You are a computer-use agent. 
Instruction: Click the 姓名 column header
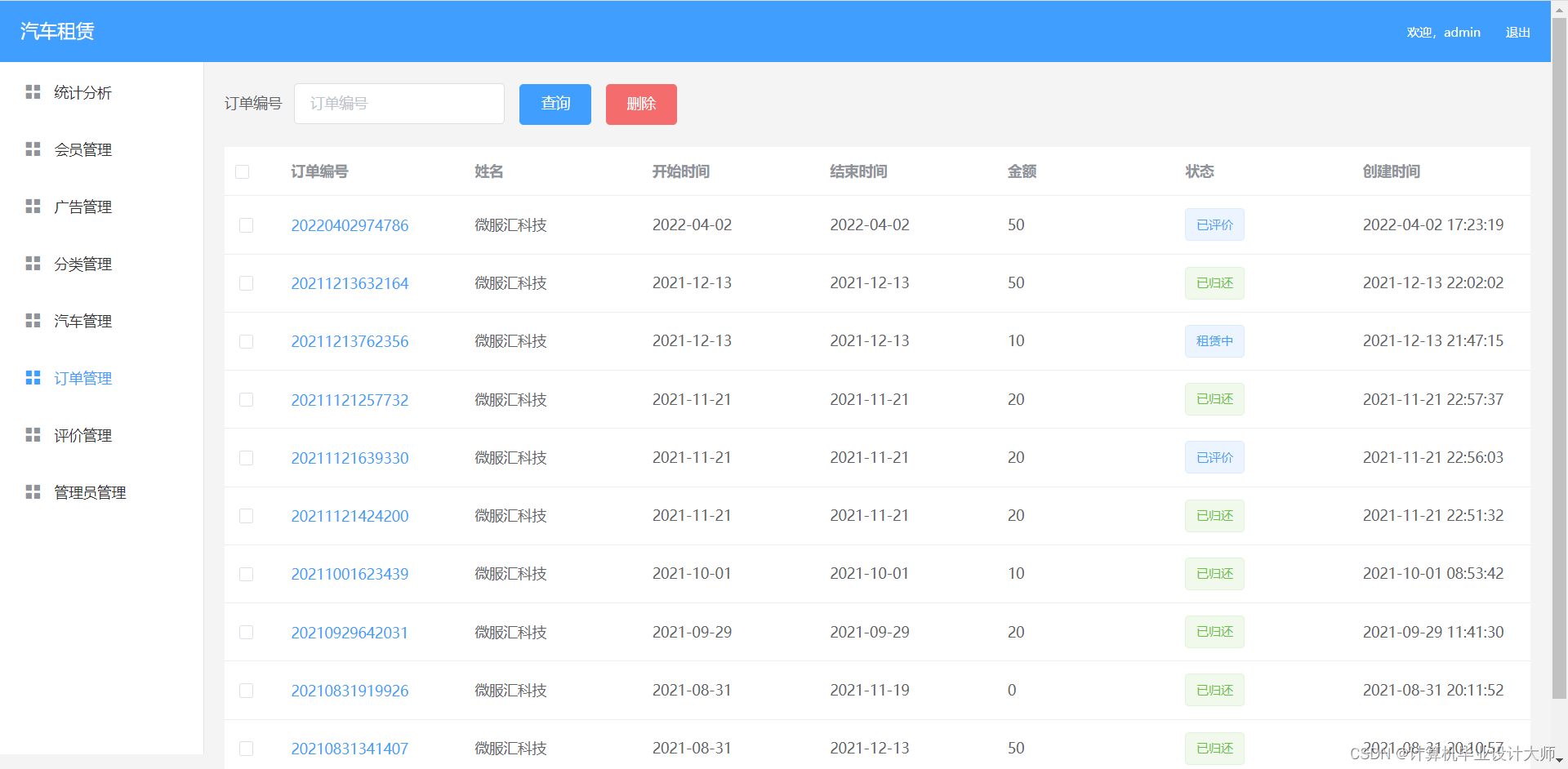488,171
